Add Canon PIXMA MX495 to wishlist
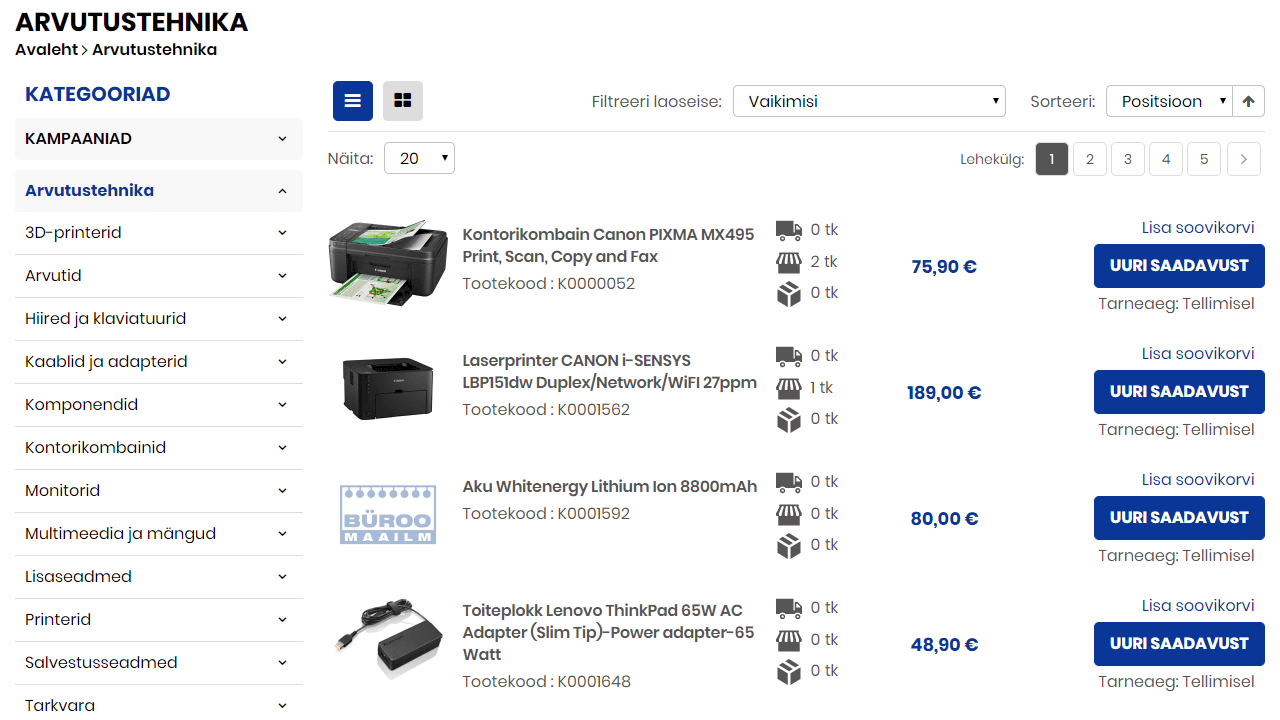The height and width of the screenshot is (720, 1280). [x=1198, y=228]
